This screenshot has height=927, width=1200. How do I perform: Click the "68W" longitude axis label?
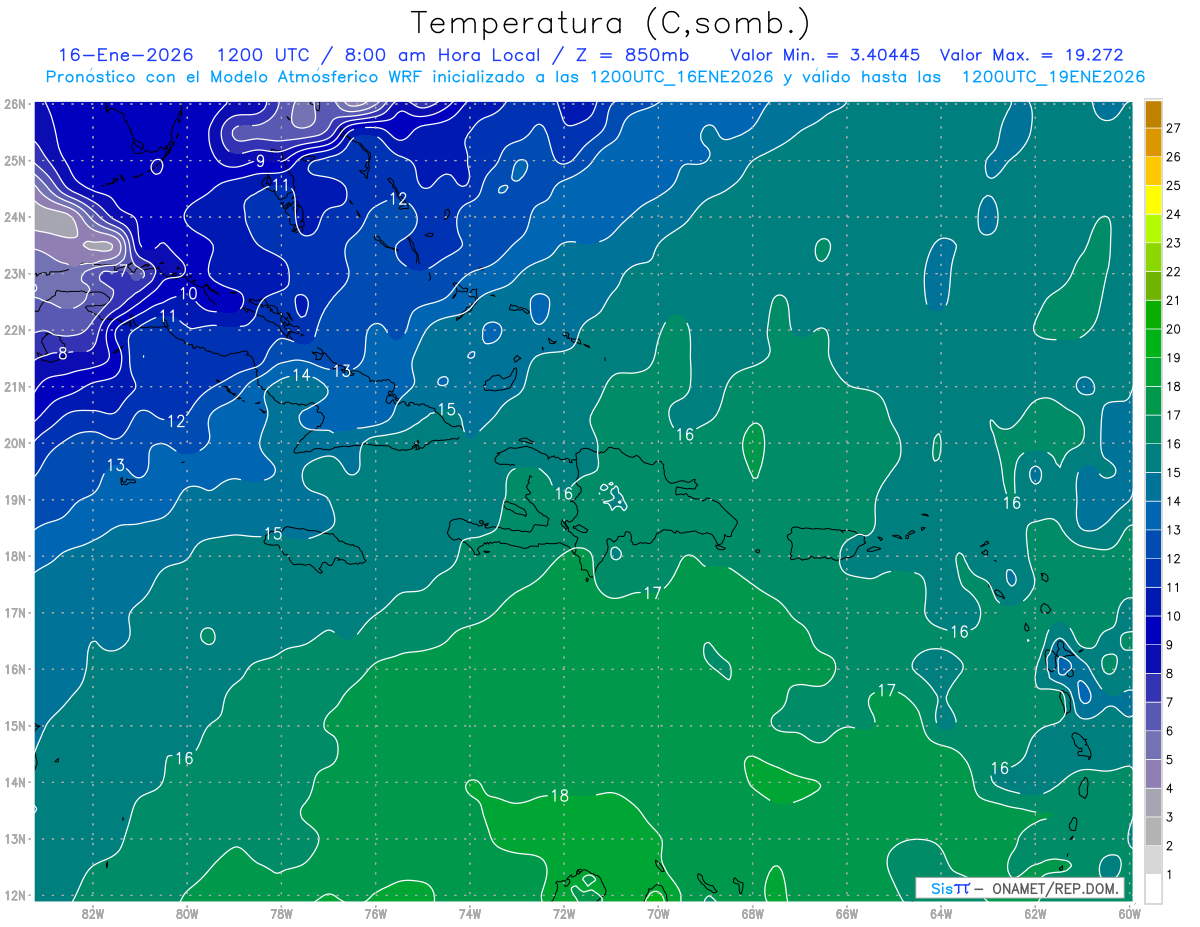753,912
